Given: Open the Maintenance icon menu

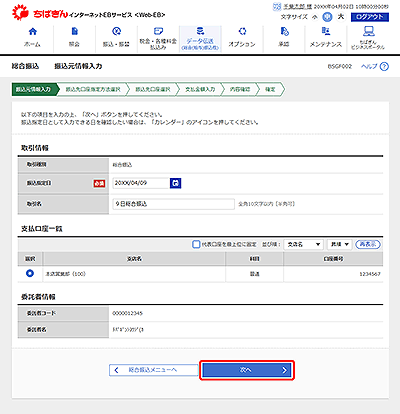Looking at the screenshot, I should point(326,32).
